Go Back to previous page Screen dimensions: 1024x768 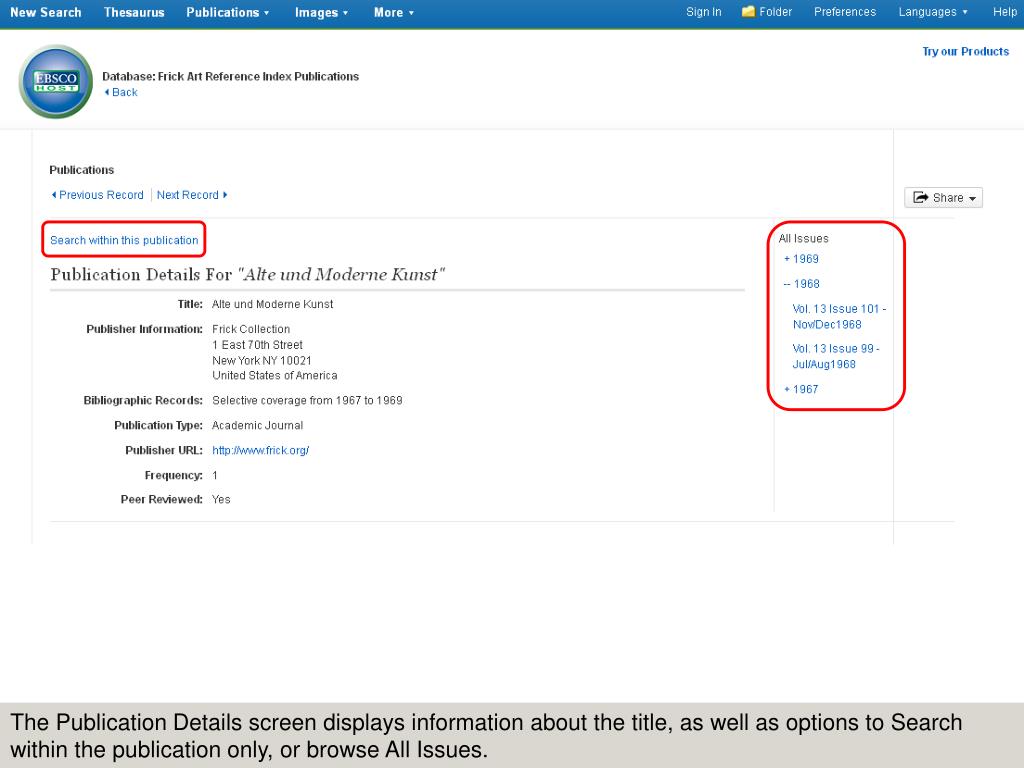(x=121, y=92)
